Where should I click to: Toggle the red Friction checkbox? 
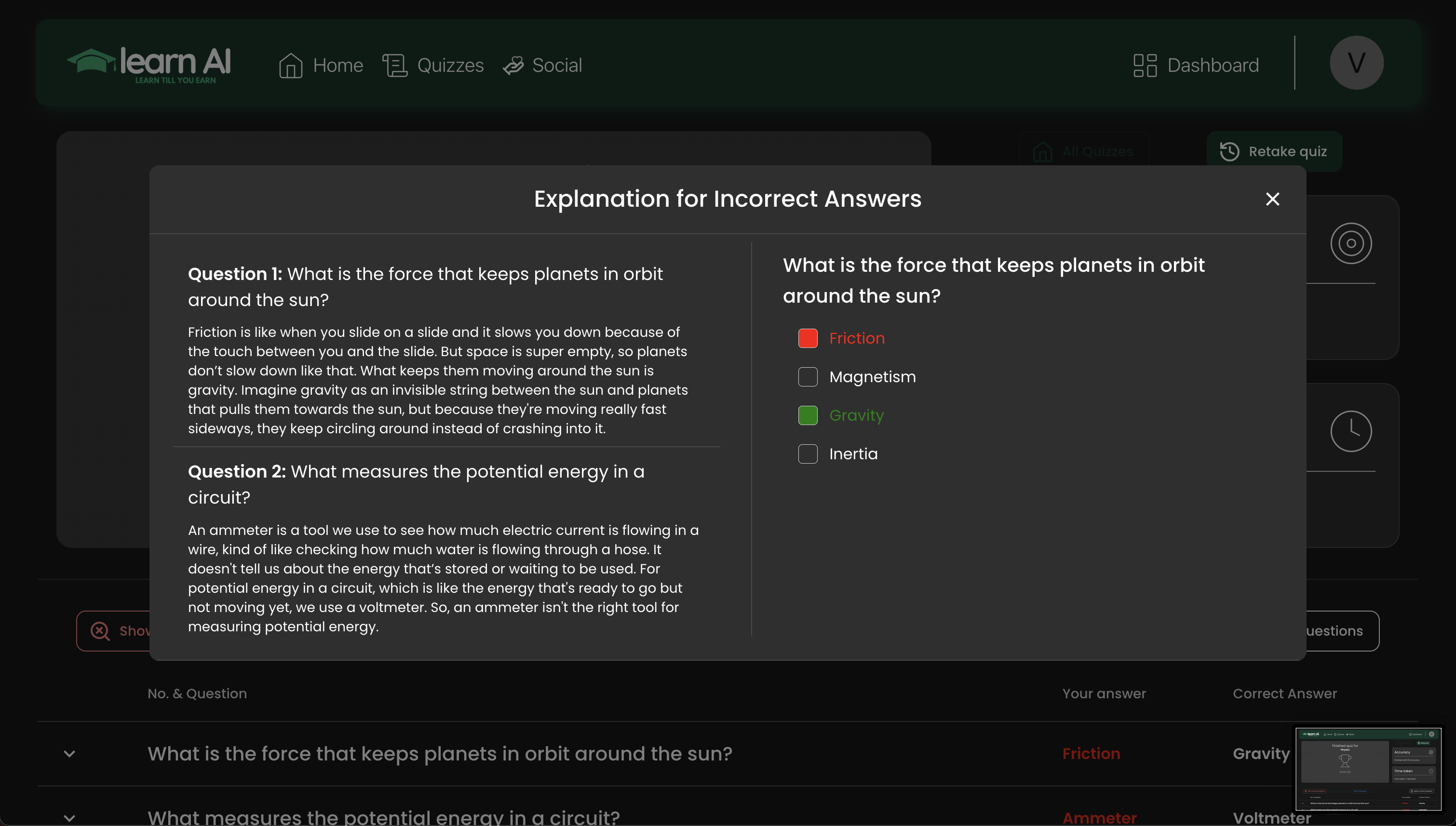pos(808,338)
